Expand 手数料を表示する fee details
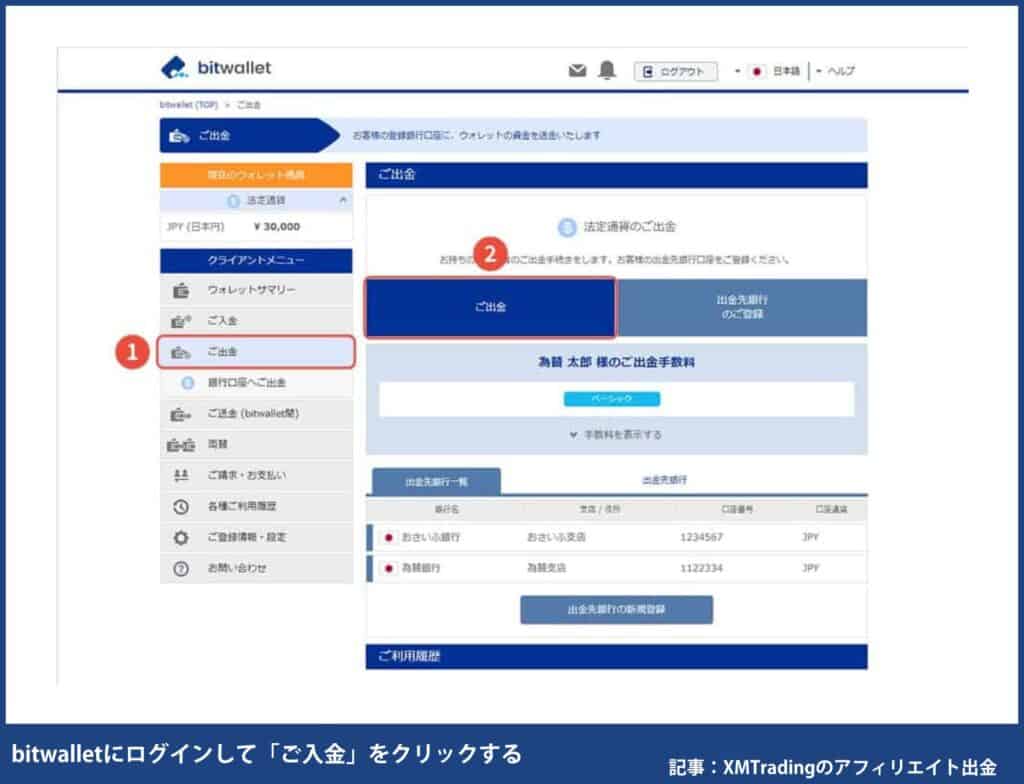Screen dimensions: 1024x784 tap(616, 434)
